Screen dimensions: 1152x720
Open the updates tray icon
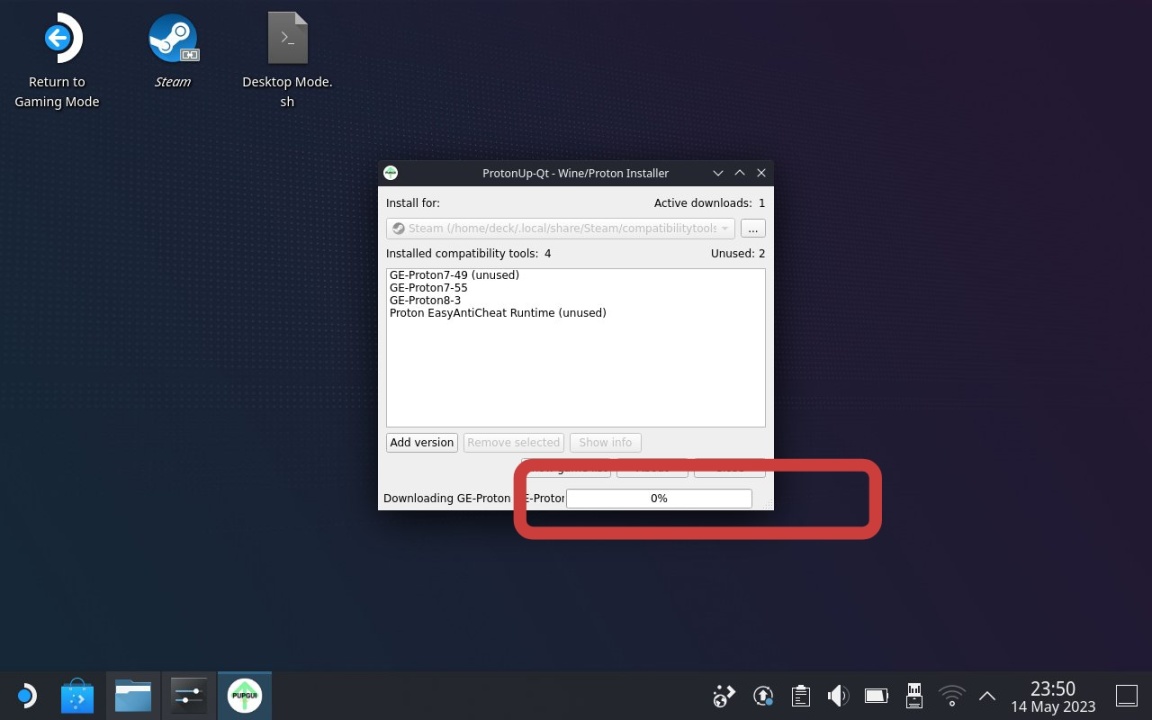pos(763,696)
